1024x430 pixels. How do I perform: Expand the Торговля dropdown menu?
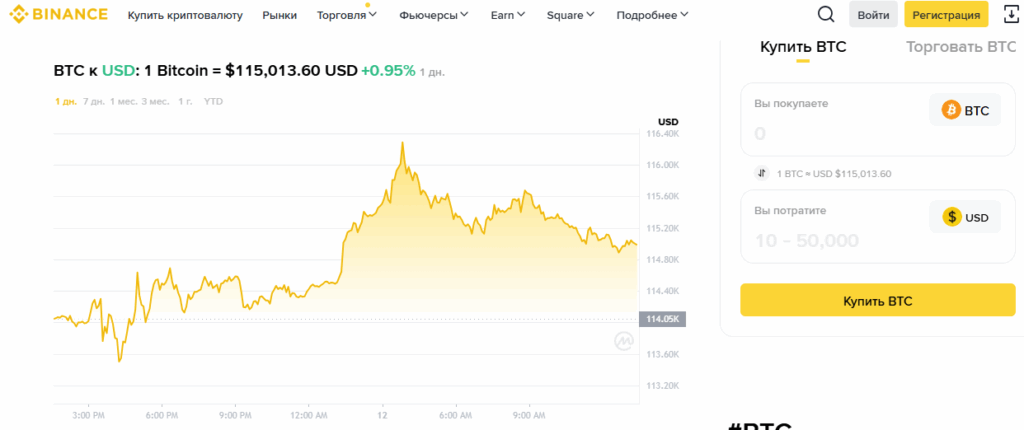click(346, 16)
